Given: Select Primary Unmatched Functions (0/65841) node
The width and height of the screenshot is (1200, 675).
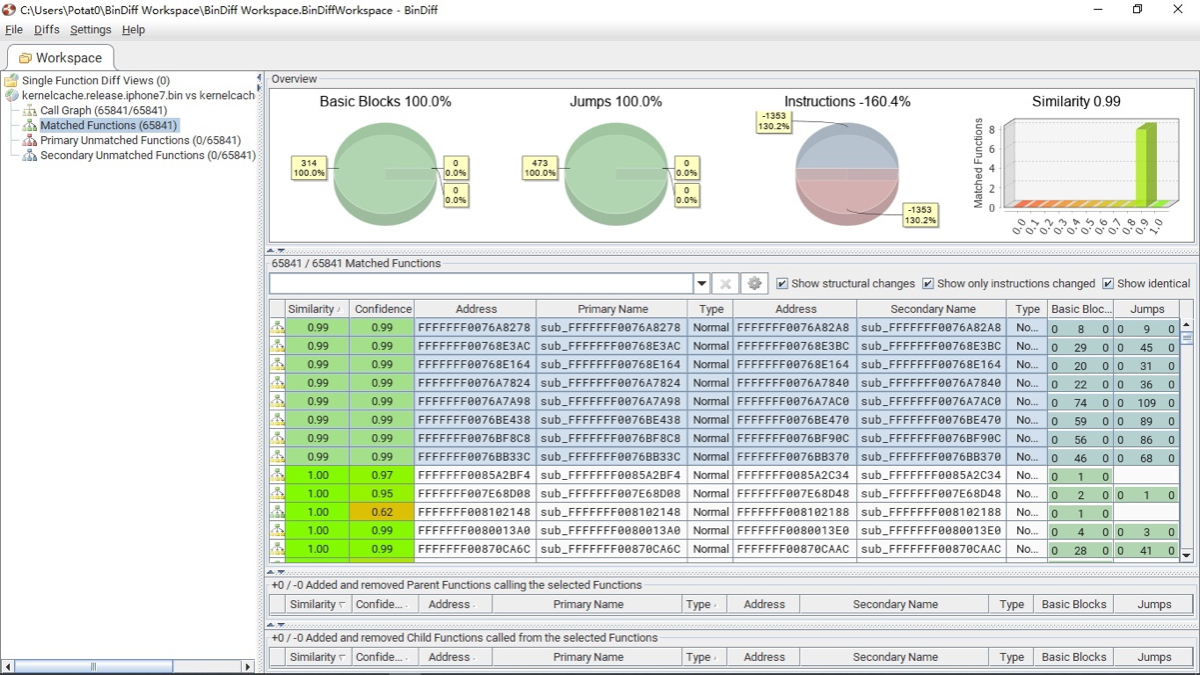Looking at the screenshot, I should [140, 140].
